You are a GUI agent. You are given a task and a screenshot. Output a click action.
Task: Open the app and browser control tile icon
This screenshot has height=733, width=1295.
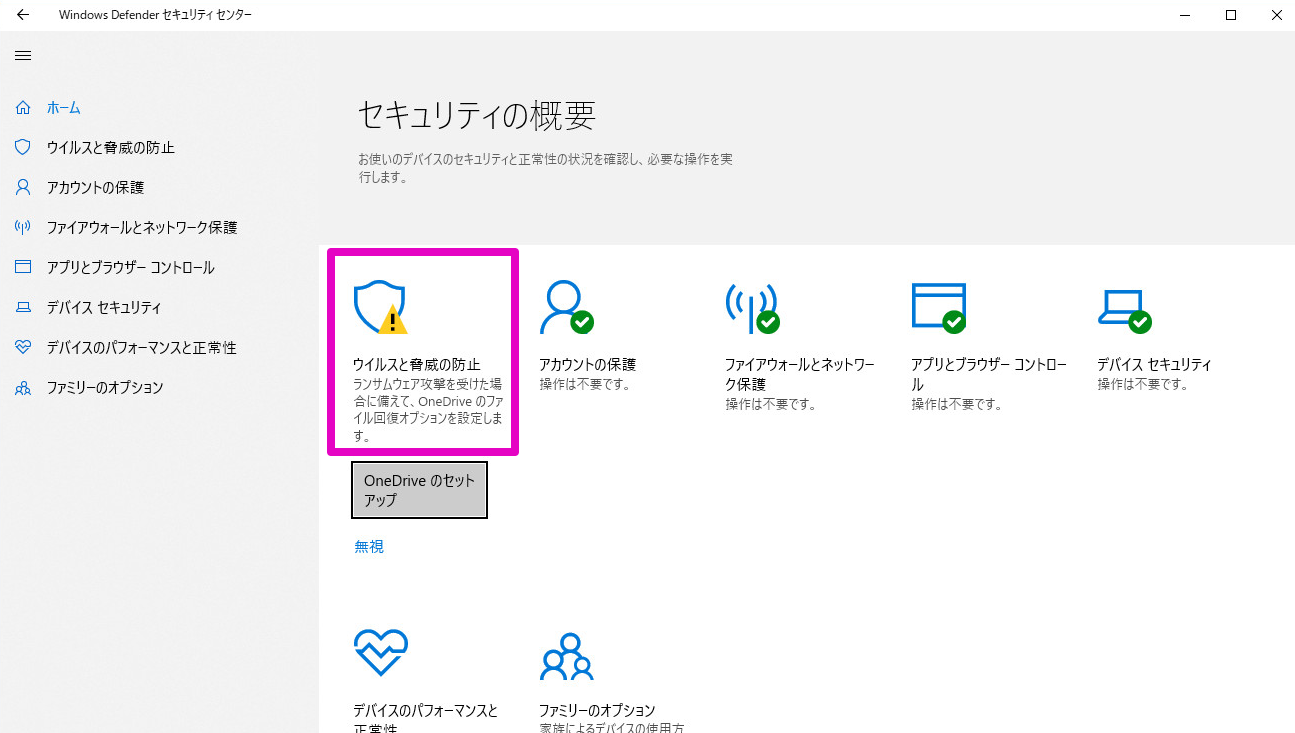click(938, 307)
